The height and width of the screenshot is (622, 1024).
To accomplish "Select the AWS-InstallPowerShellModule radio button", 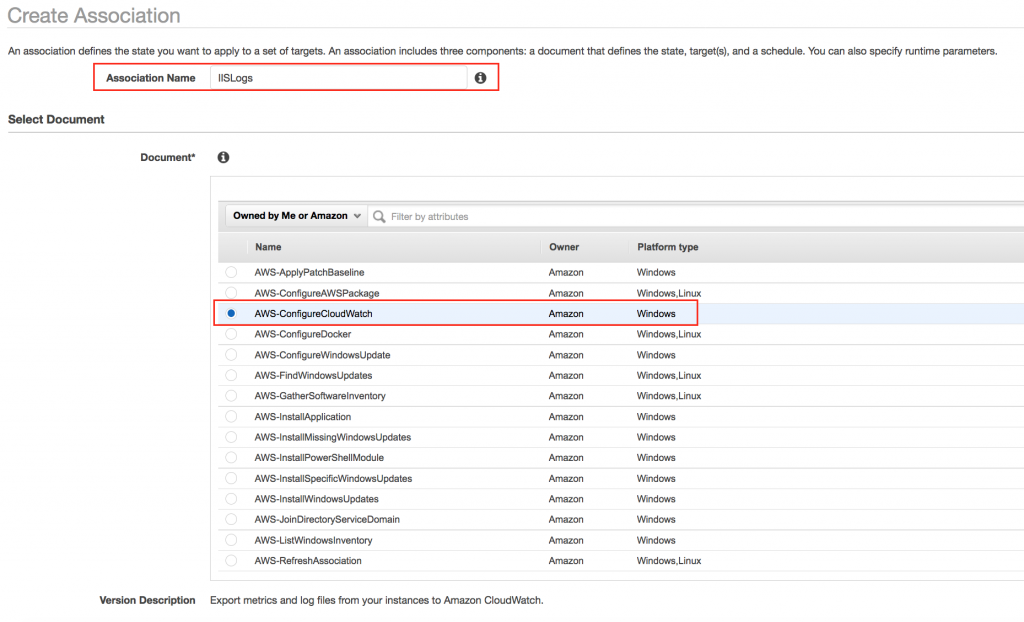I will point(231,457).
